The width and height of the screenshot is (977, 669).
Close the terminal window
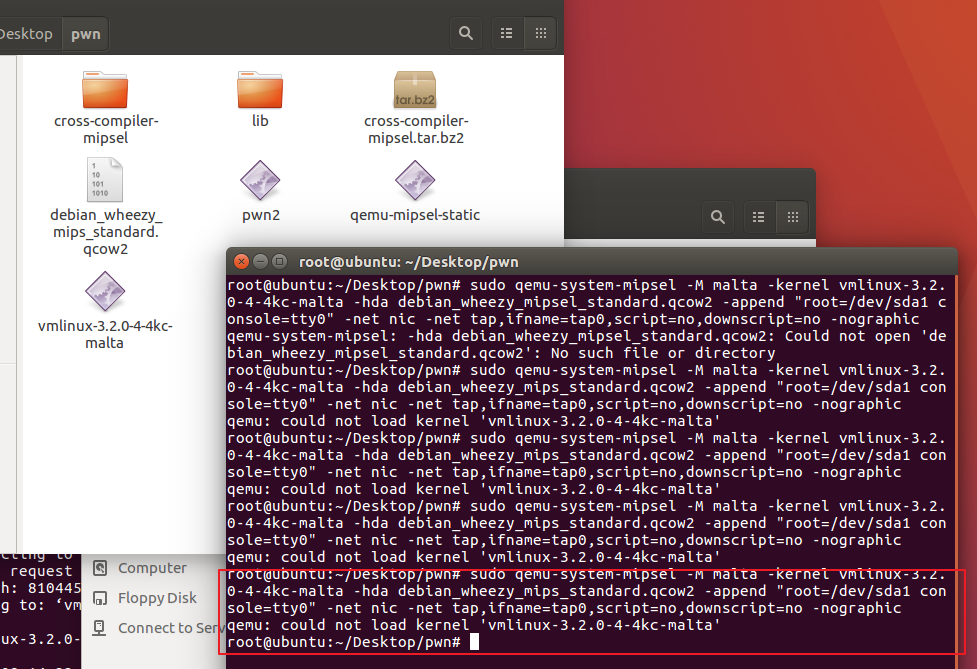(x=241, y=262)
